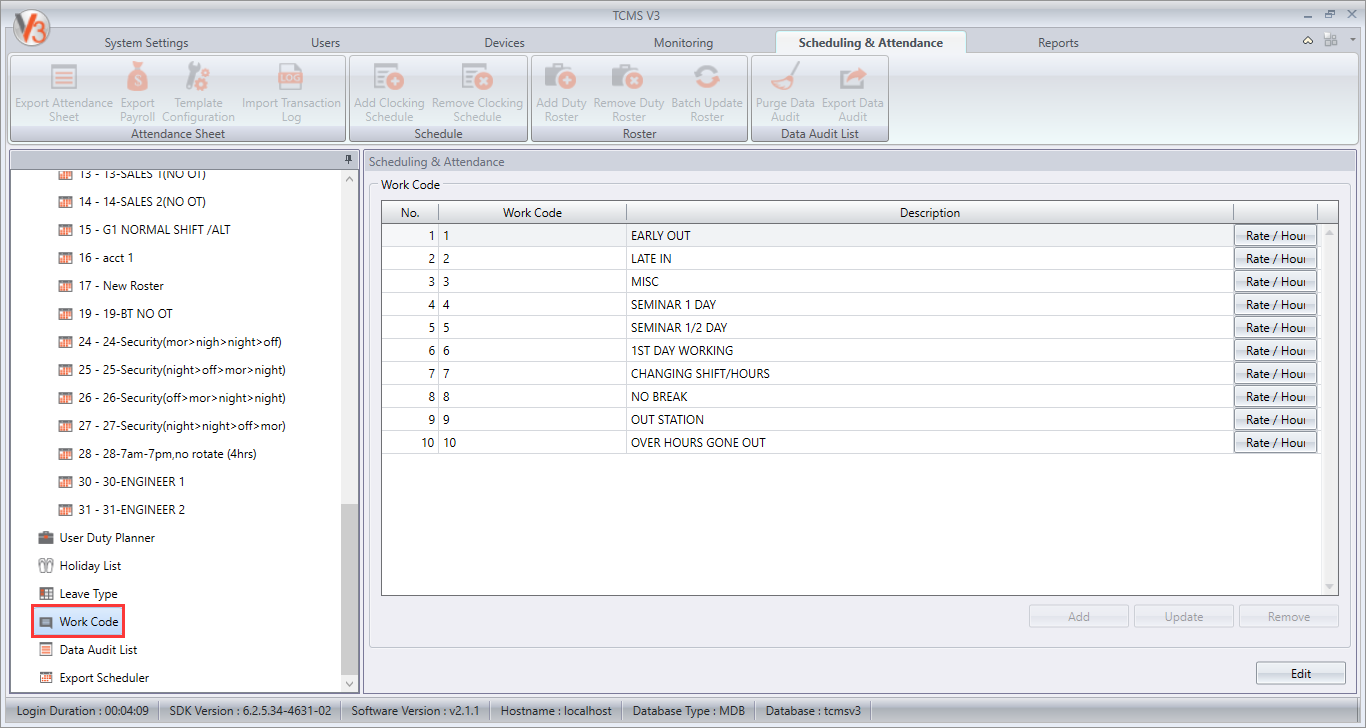This screenshot has width=1366, height=728.
Task: Select roster 27-Security(night>night>off>mor)
Action: [x=182, y=426]
